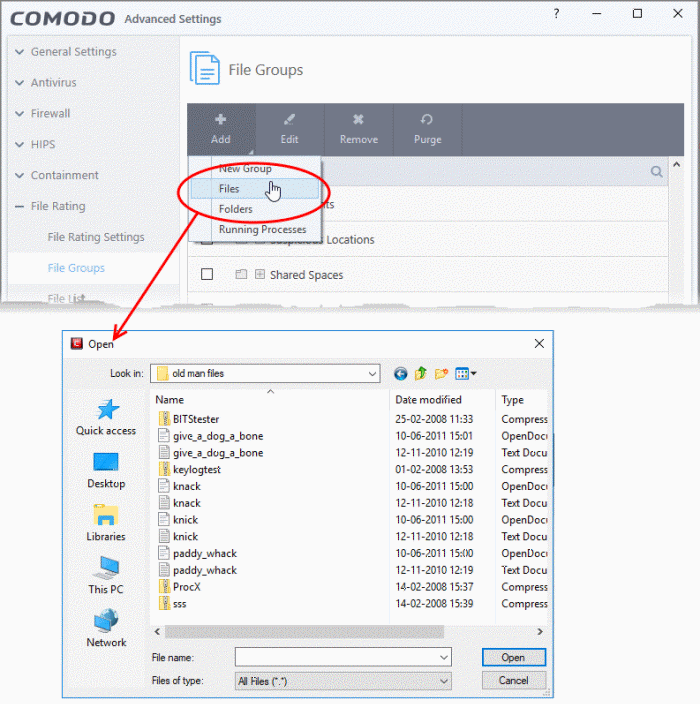Image resolution: width=700 pixels, height=704 pixels.
Task: Choose New Group from Add menu
Action: click(245, 169)
